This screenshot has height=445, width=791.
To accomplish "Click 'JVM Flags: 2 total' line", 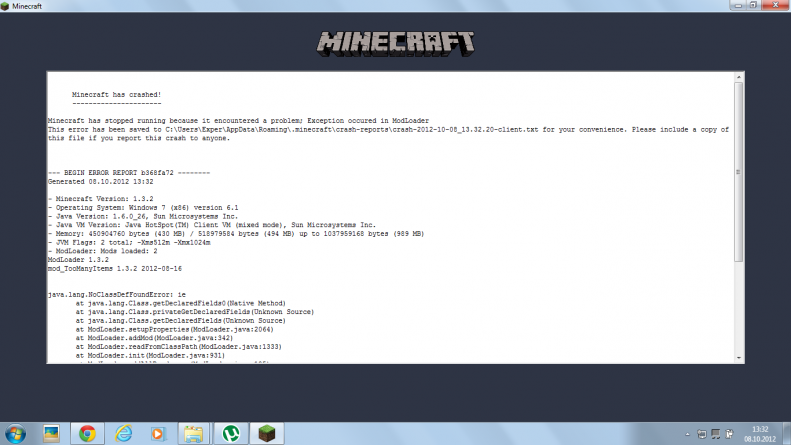I will pyautogui.click(x=129, y=242).
